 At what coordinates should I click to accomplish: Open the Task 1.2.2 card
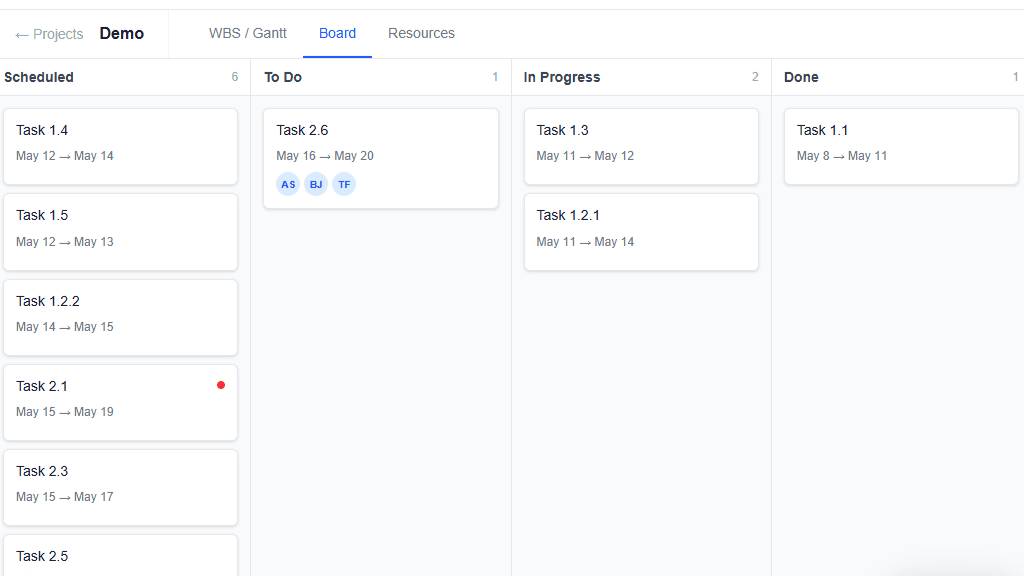120,317
